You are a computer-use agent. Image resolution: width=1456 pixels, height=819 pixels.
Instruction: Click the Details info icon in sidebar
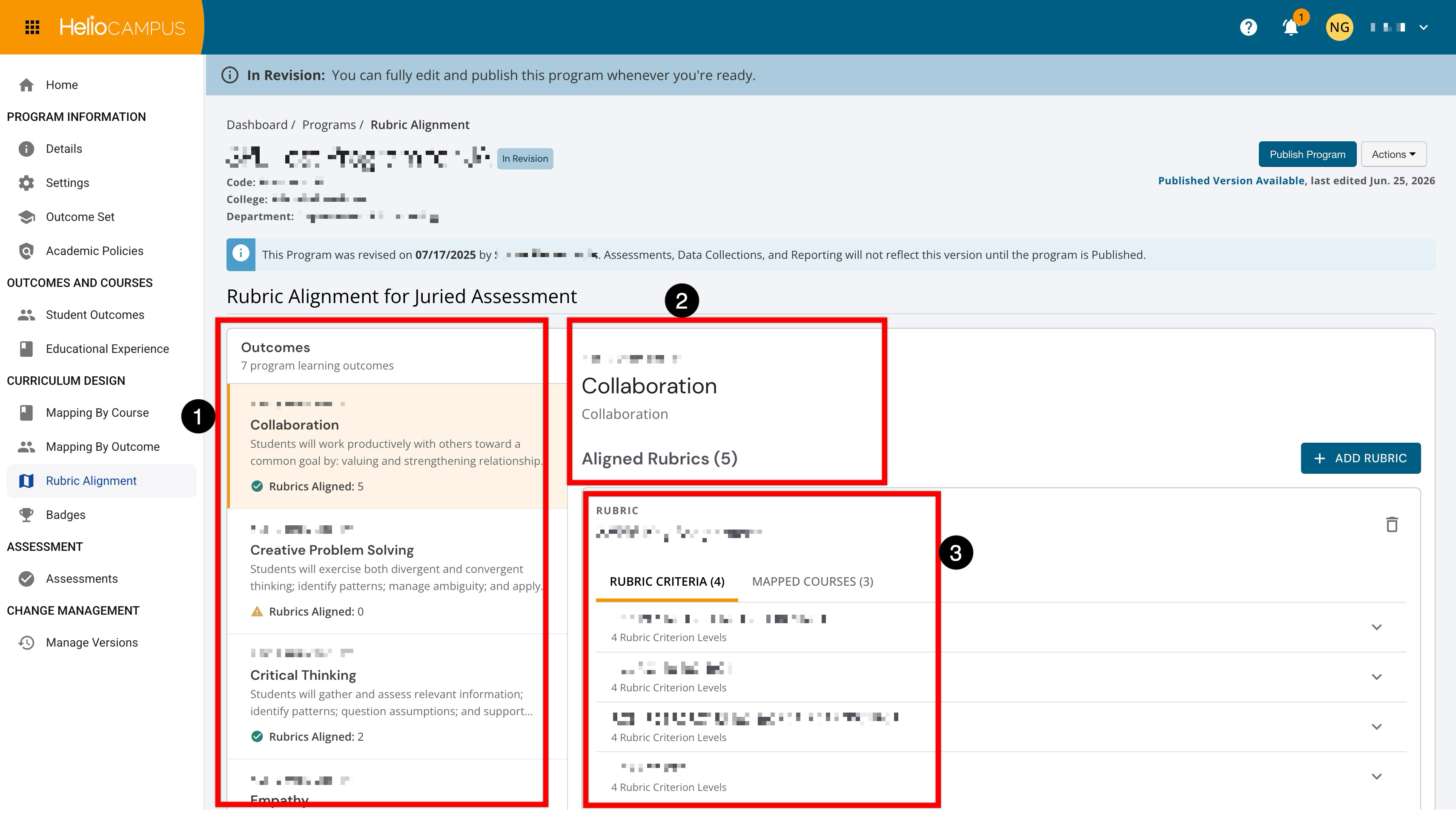click(26, 149)
